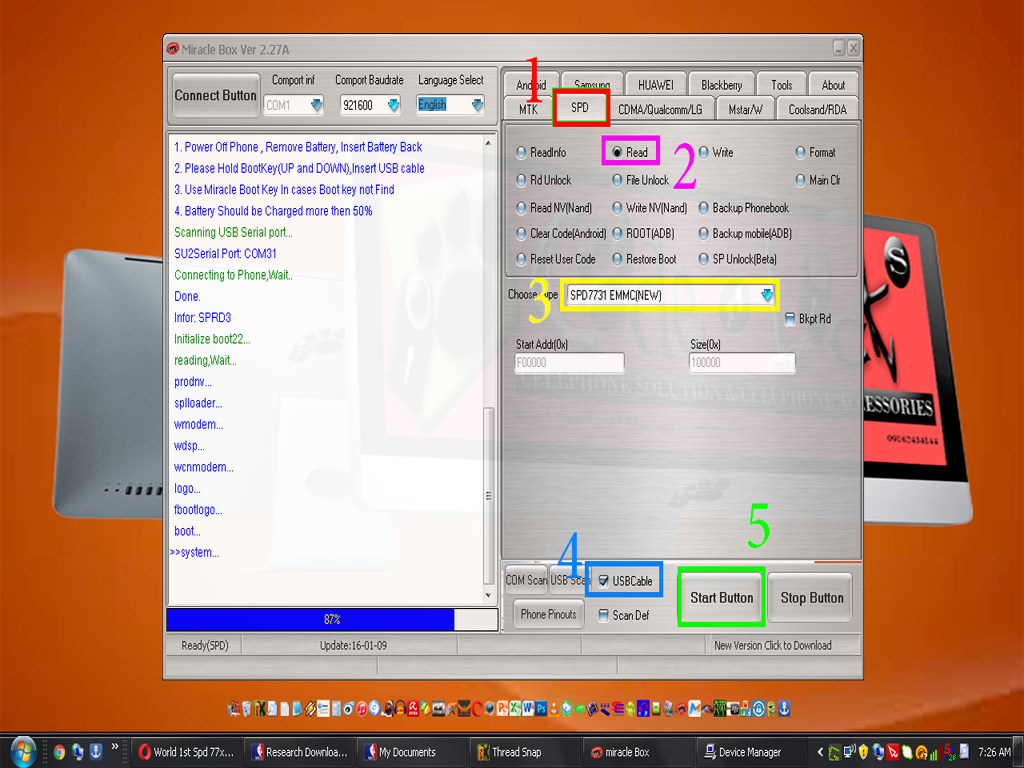The height and width of the screenshot is (768, 1024).
Task: Tick the Bkpt Rd checkbox
Action: [x=790, y=320]
